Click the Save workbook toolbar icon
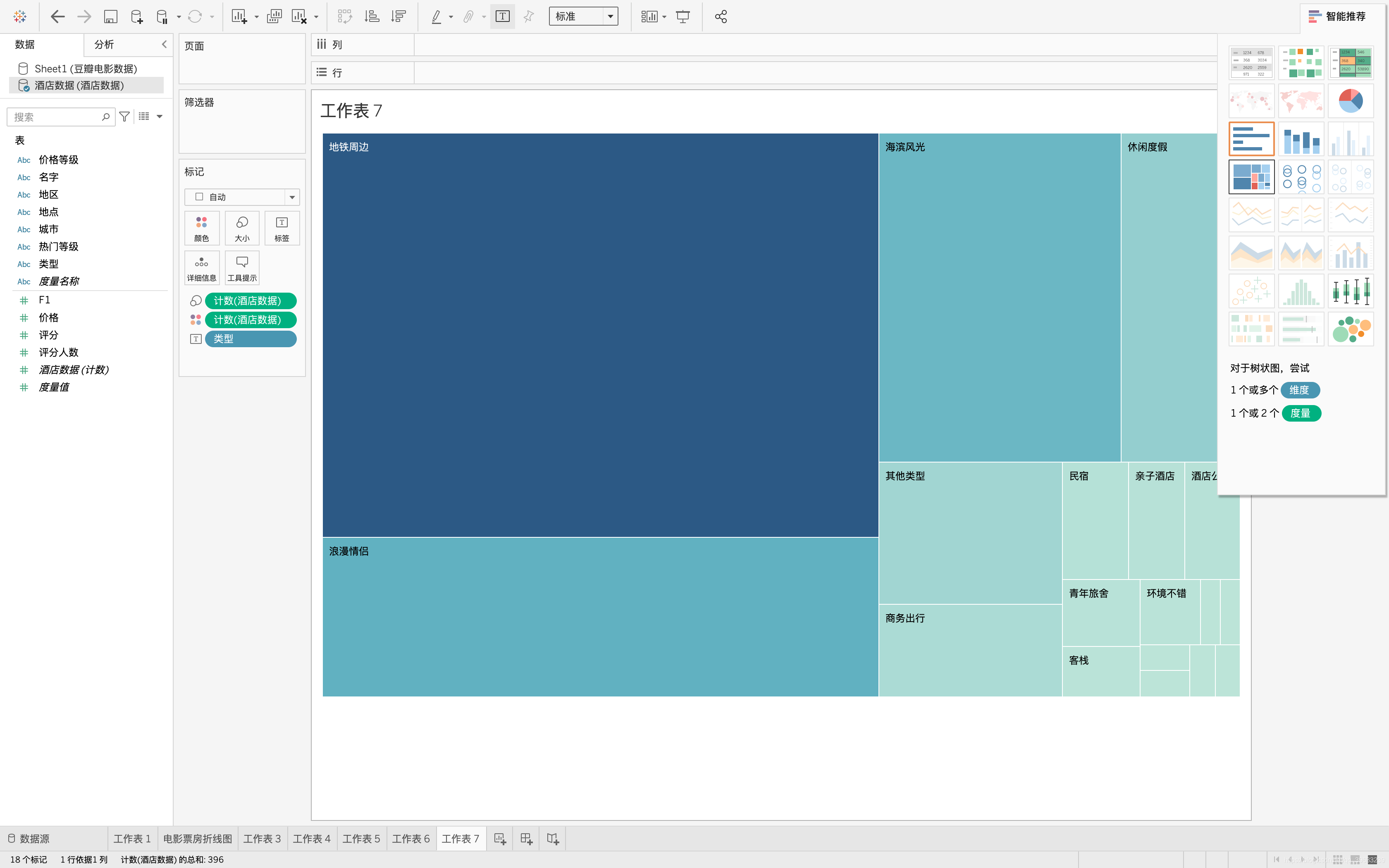Image resolution: width=1389 pixels, height=868 pixels. coord(110,17)
